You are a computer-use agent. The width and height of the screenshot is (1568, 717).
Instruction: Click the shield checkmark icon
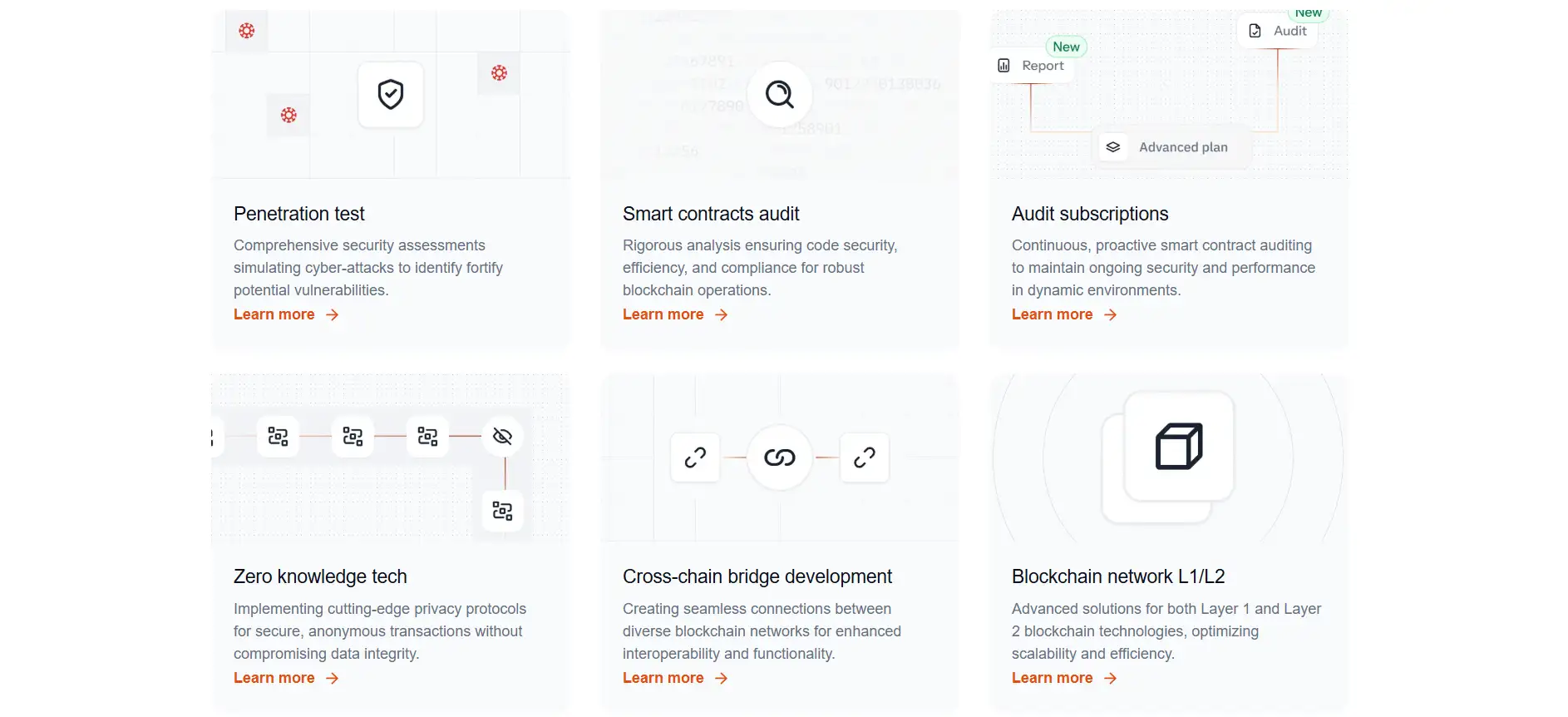coord(390,95)
